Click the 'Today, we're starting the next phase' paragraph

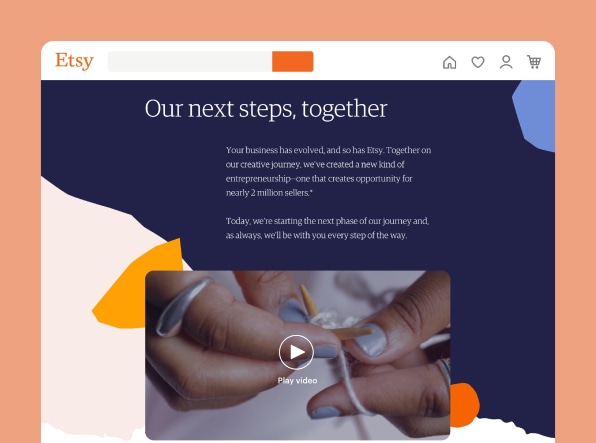coord(328,228)
